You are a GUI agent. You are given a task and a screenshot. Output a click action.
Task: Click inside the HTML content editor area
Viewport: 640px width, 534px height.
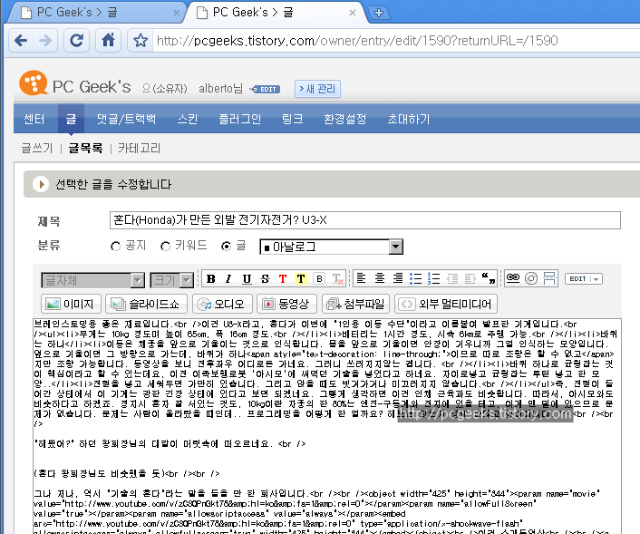click(x=327, y=426)
